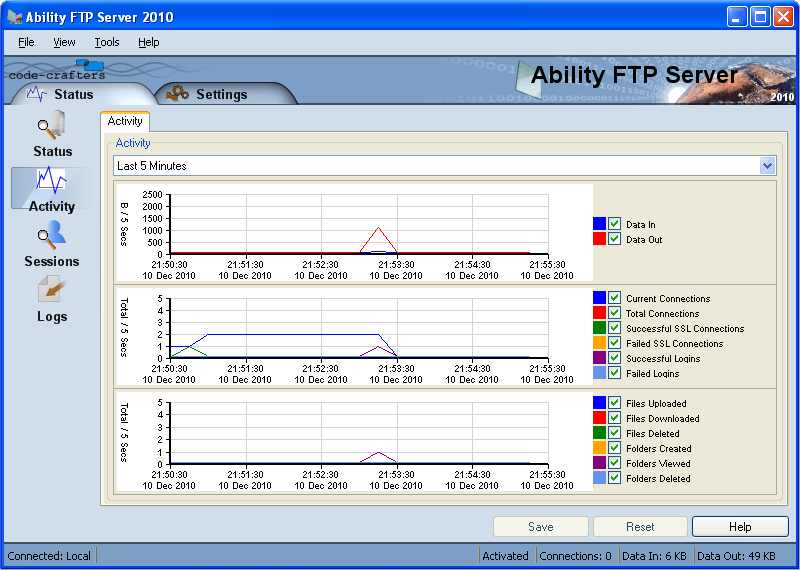Click the light blue Failed Logins swatch

point(599,373)
